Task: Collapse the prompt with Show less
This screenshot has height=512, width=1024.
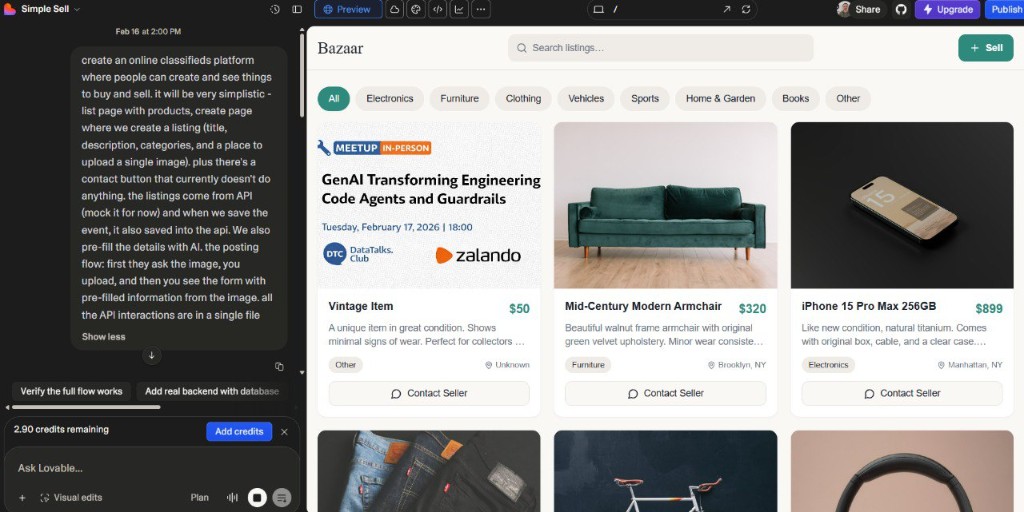Action: 103,337
